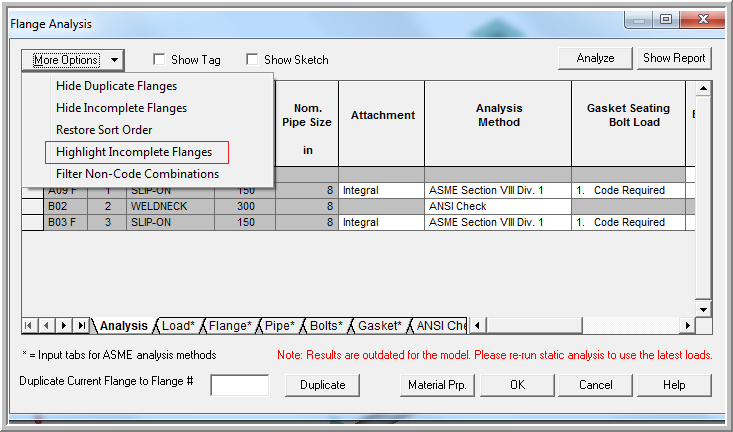733x432 pixels.
Task: Open the partially visible ANSI Check tab
Action: (441, 326)
